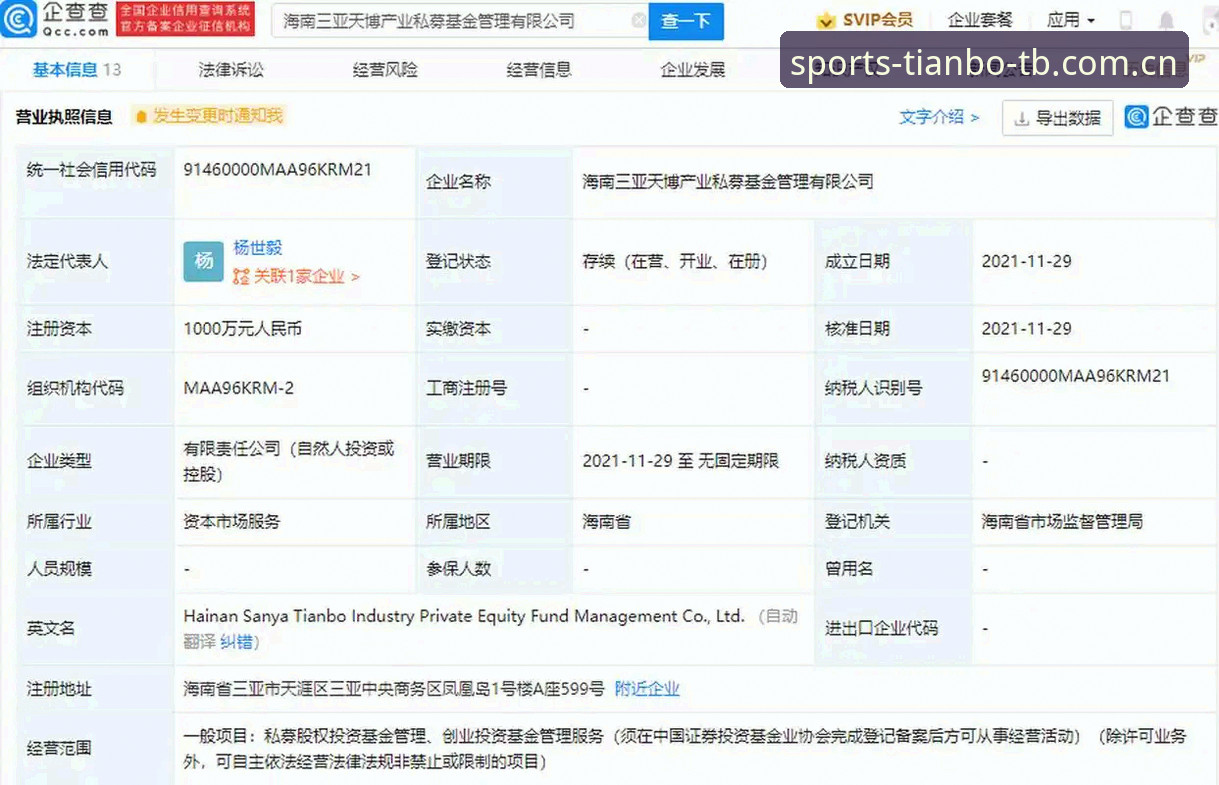Select approval date beside 核准日期
The width and height of the screenshot is (1219, 785).
1027,328
